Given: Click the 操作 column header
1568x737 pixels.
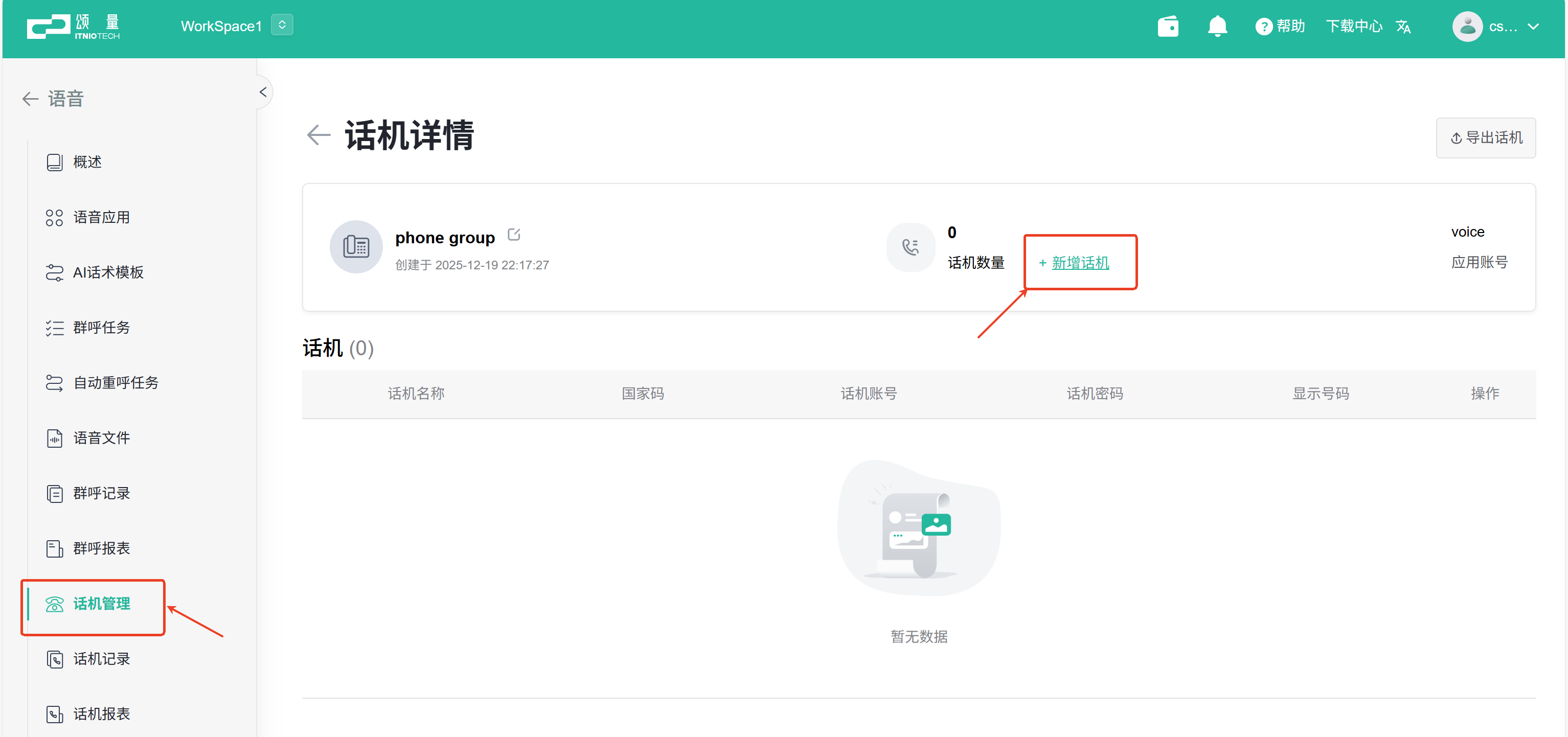Looking at the screenshot, I should click(1485, 394).
